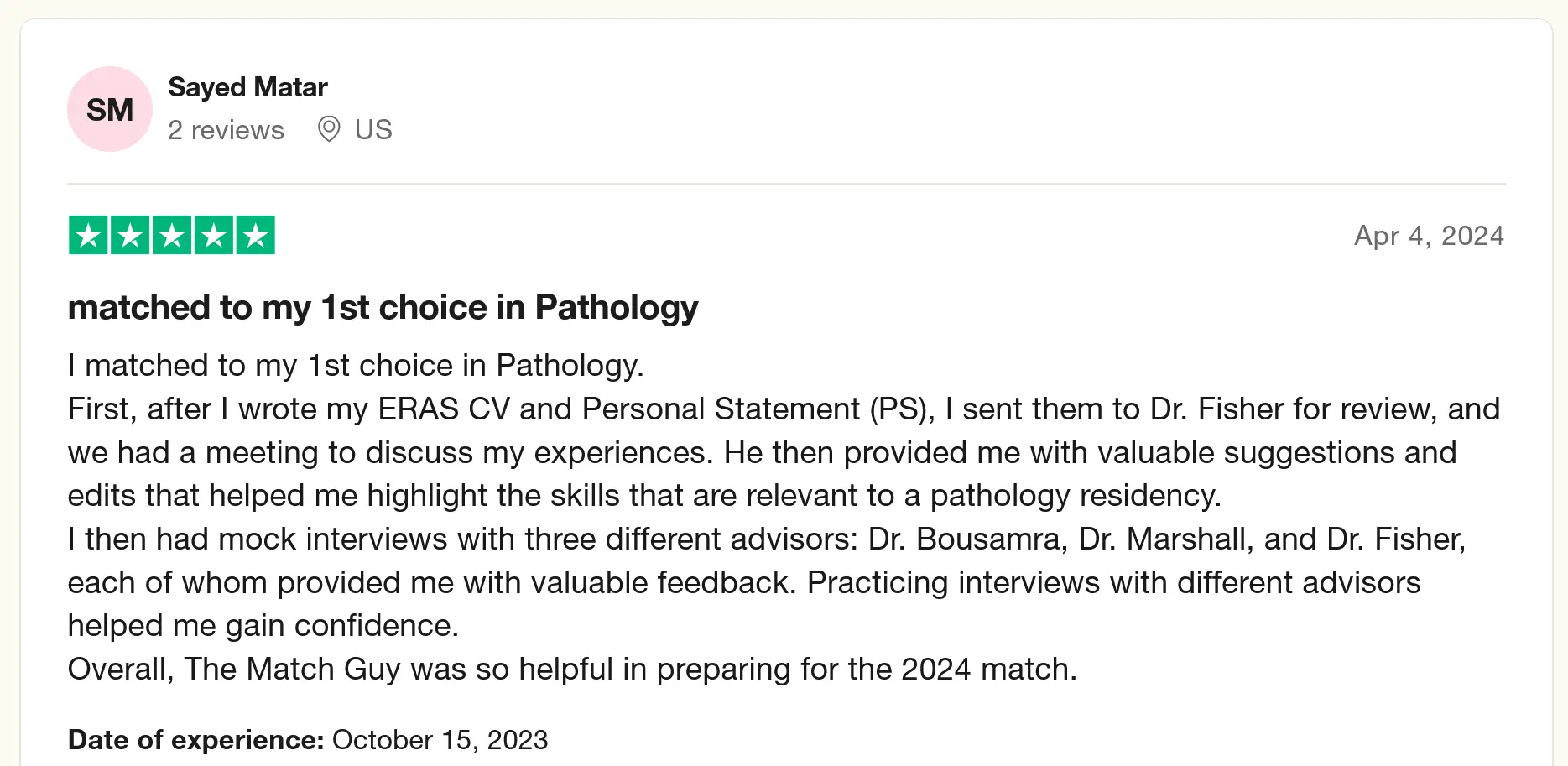This screenshot has width=1568, height=766.
Task: Open the 'matched to my 1st choice' review title
Action: [x=383, y=307]
